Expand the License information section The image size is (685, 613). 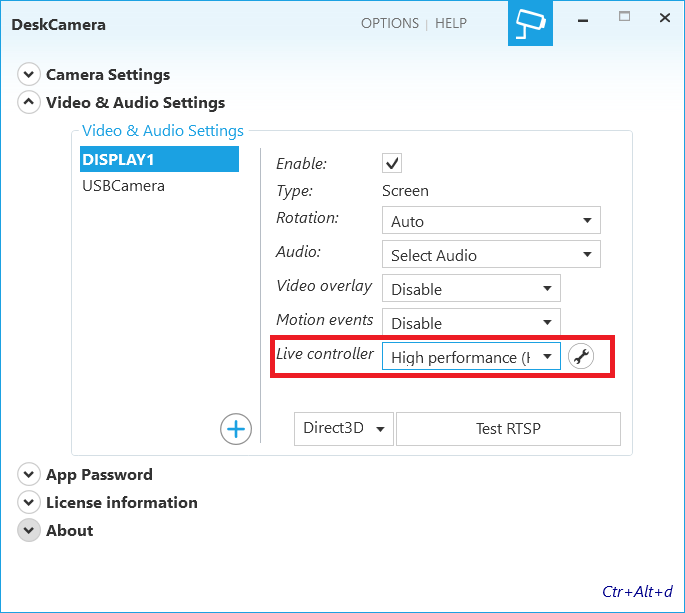29,503
